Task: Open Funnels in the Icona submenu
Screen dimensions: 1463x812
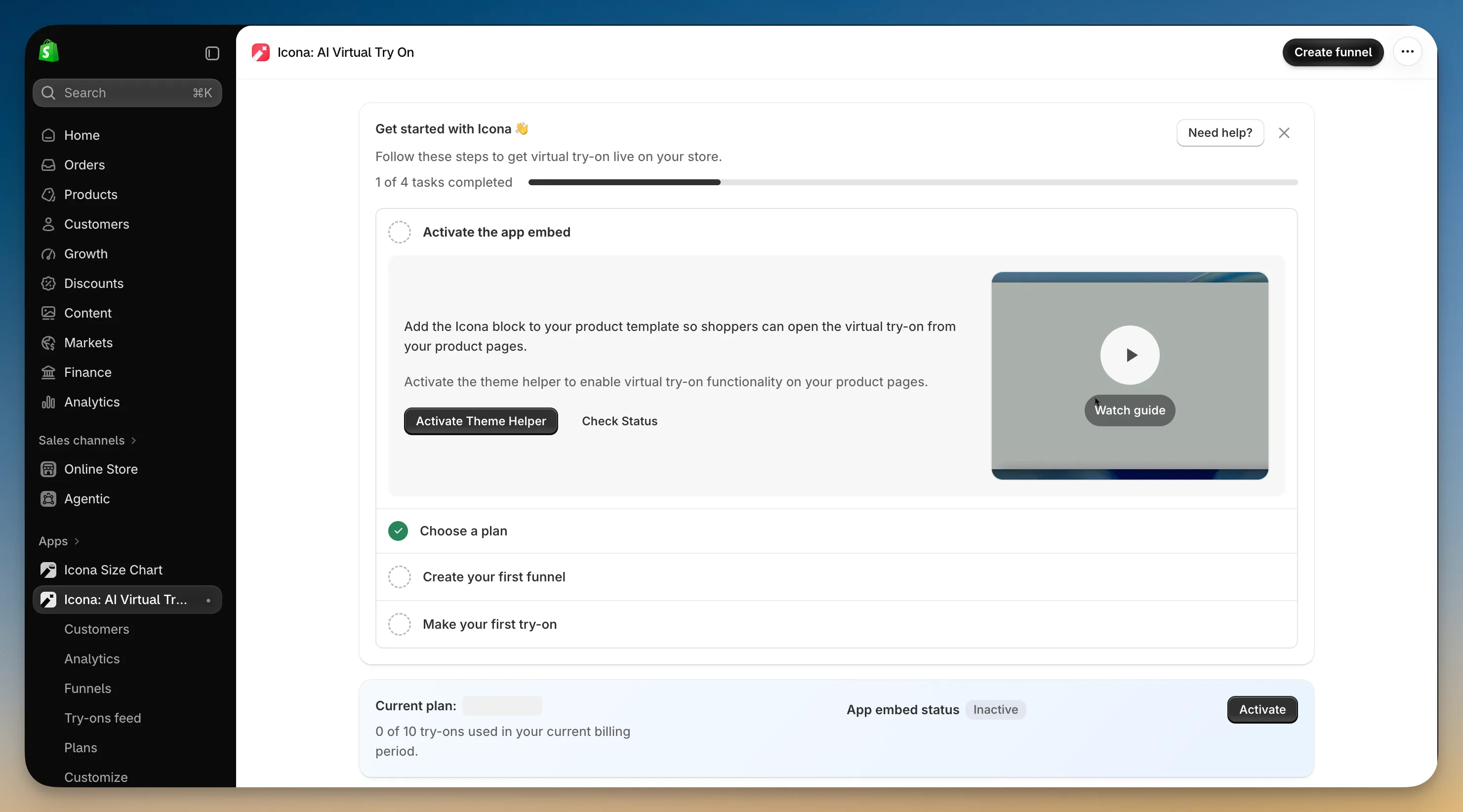Action: point(87,688)
